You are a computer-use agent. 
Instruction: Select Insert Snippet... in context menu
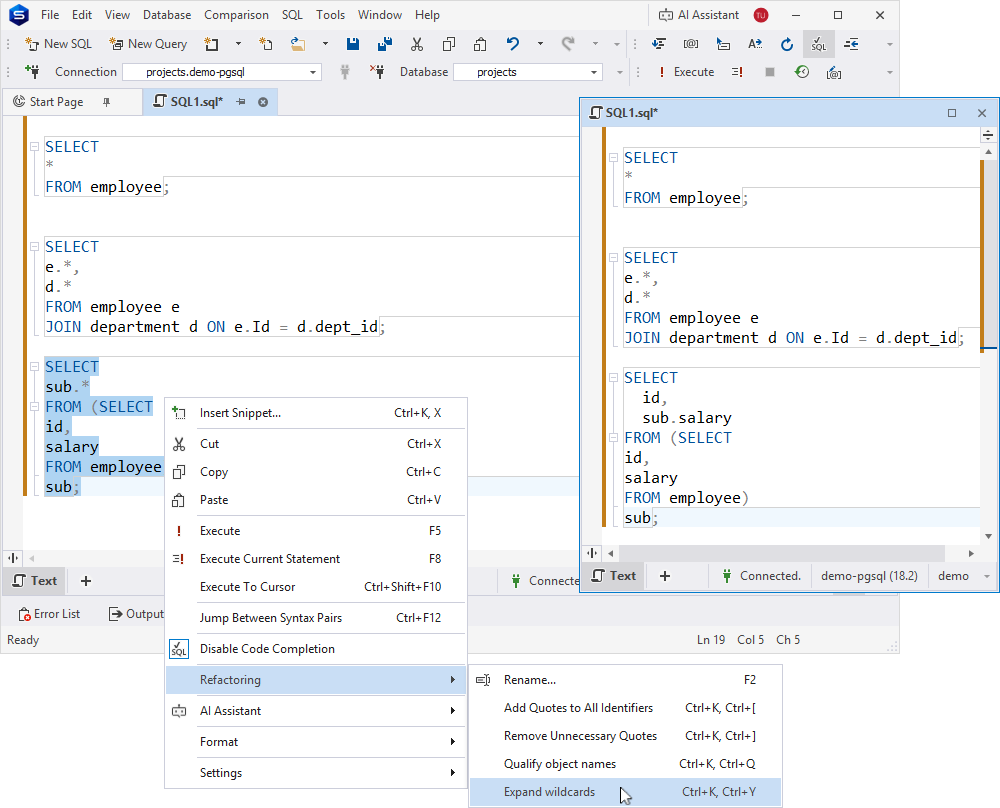click(x=316, y=413)
